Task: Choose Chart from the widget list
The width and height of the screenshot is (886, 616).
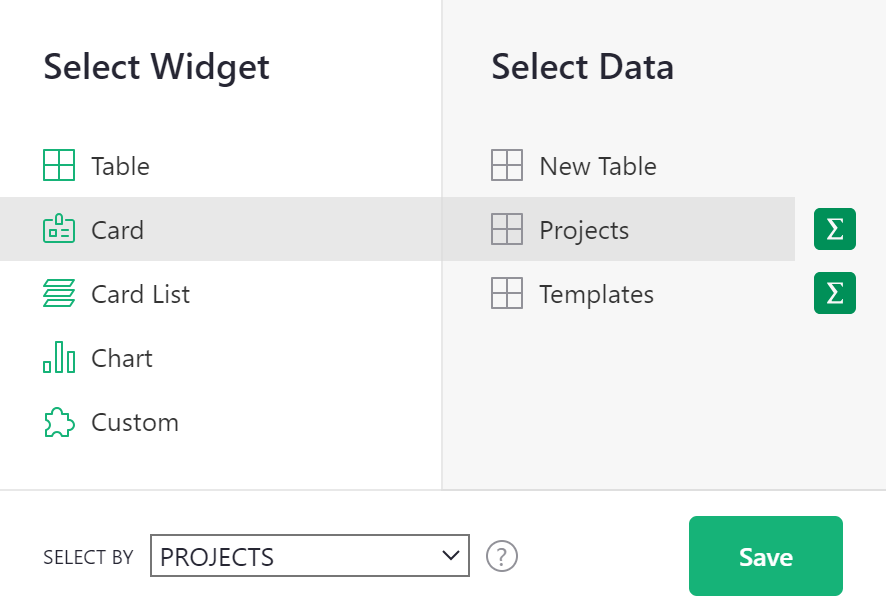Action: point(121,358)
